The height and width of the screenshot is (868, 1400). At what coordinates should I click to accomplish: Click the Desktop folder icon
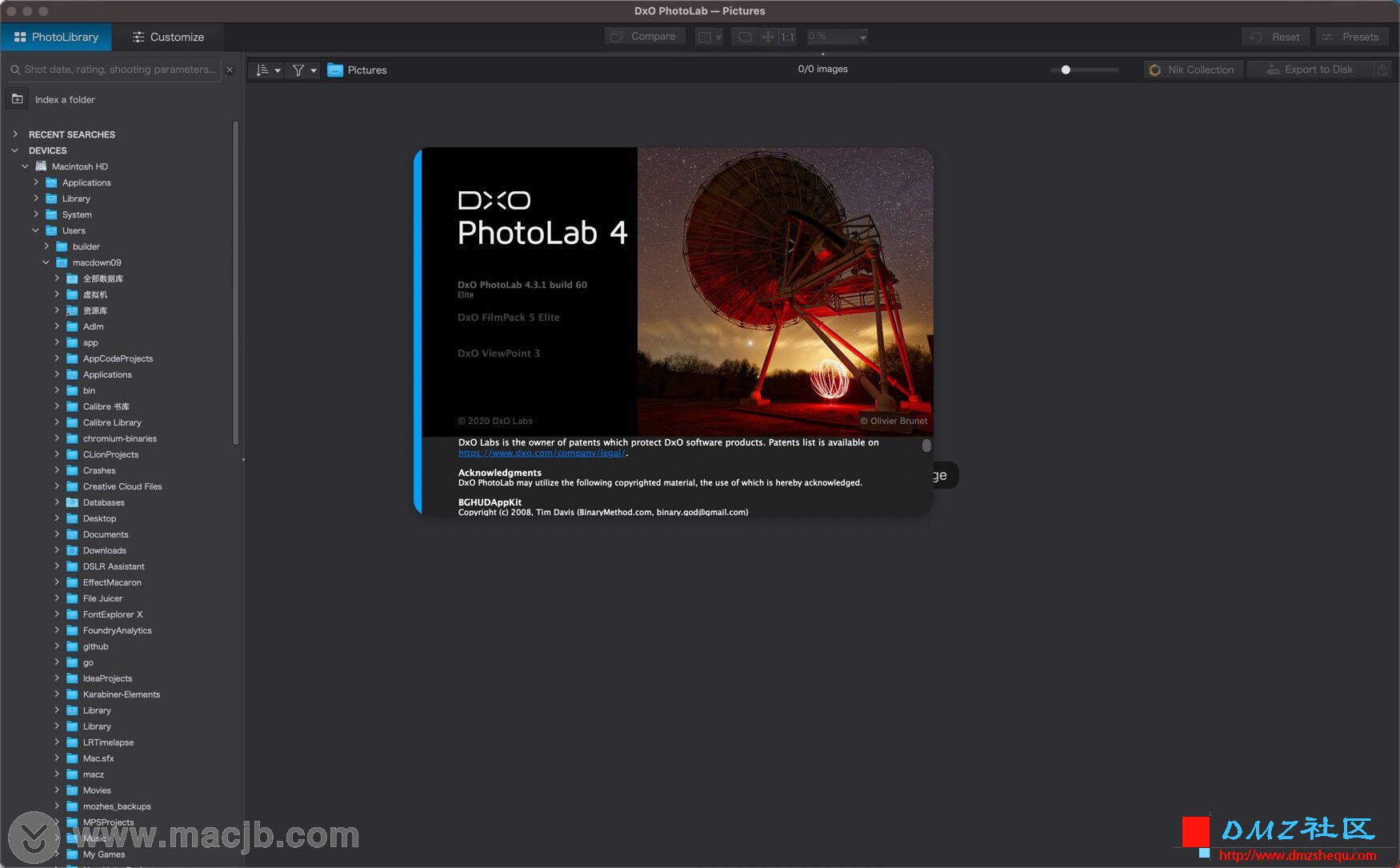tap(72, 518)
